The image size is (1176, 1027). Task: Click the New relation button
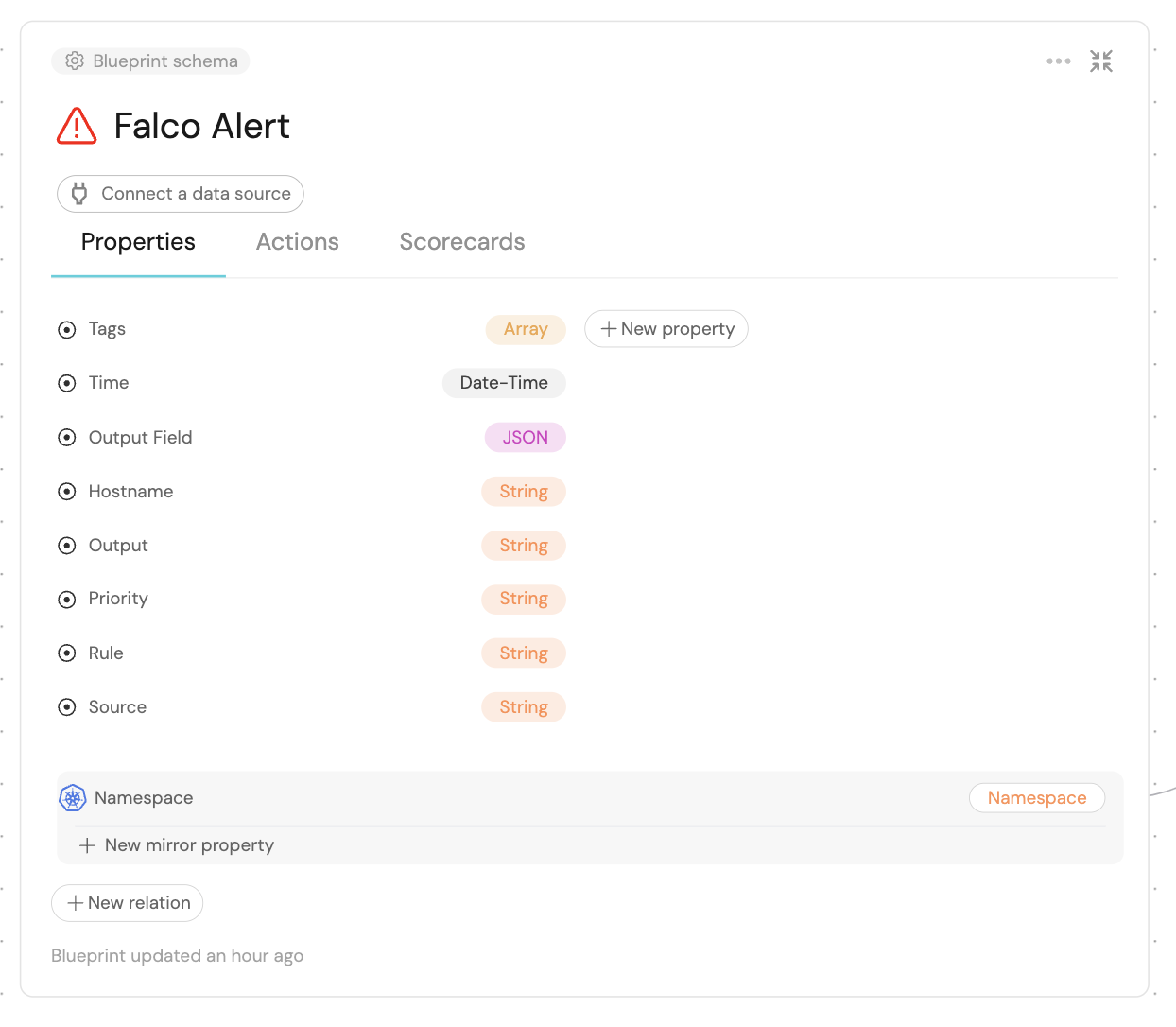coord(128,903)
